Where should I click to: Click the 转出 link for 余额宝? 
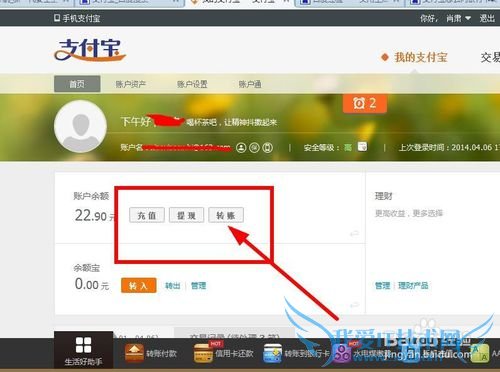point(173,286)
